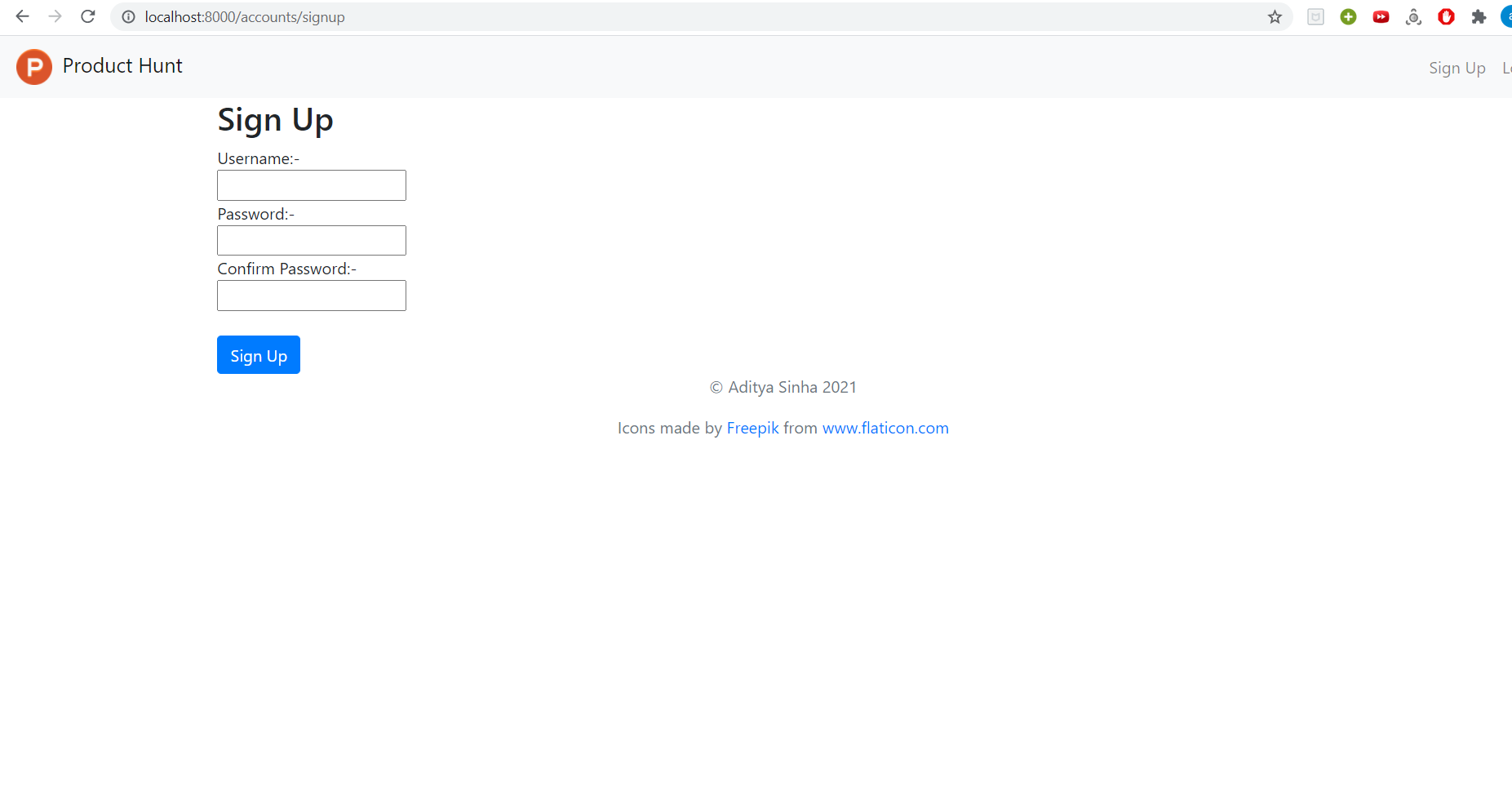Reload the page with refresh icon

click(x=88, y=16)
